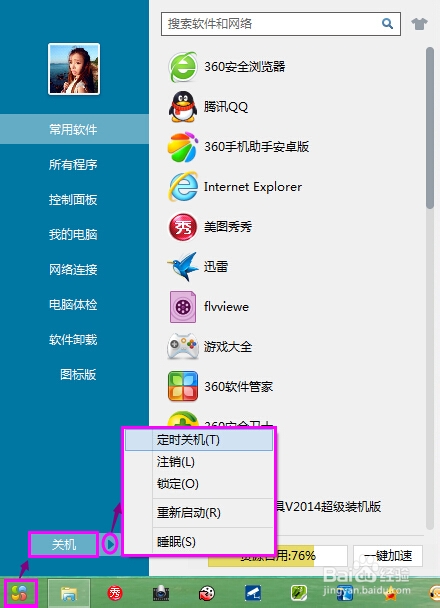Click the 一键加速 button
The height and width of the screenshot is (608, 440).
388,556
